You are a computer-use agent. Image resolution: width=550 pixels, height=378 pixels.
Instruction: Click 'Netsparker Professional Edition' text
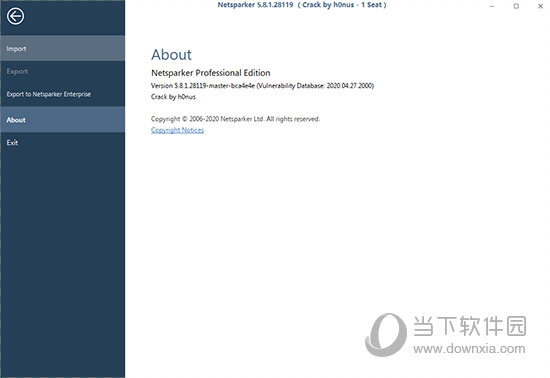tap(210, 73)
